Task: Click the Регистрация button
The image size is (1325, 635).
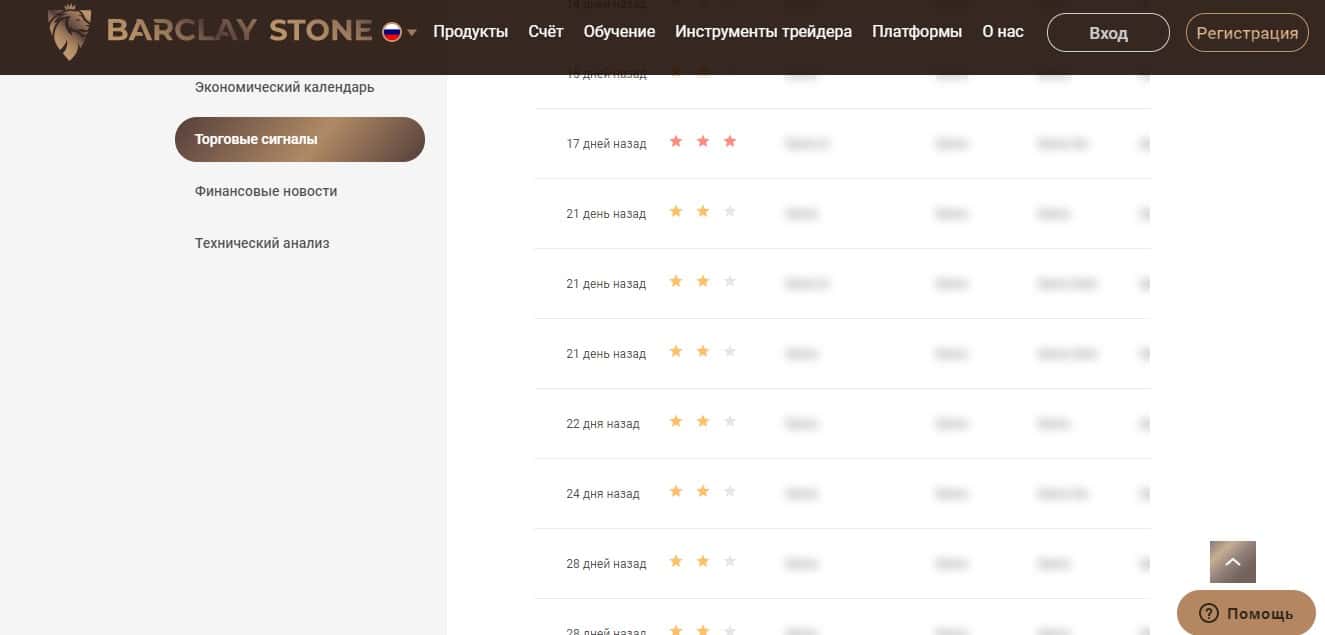Action: point(1247,33)
